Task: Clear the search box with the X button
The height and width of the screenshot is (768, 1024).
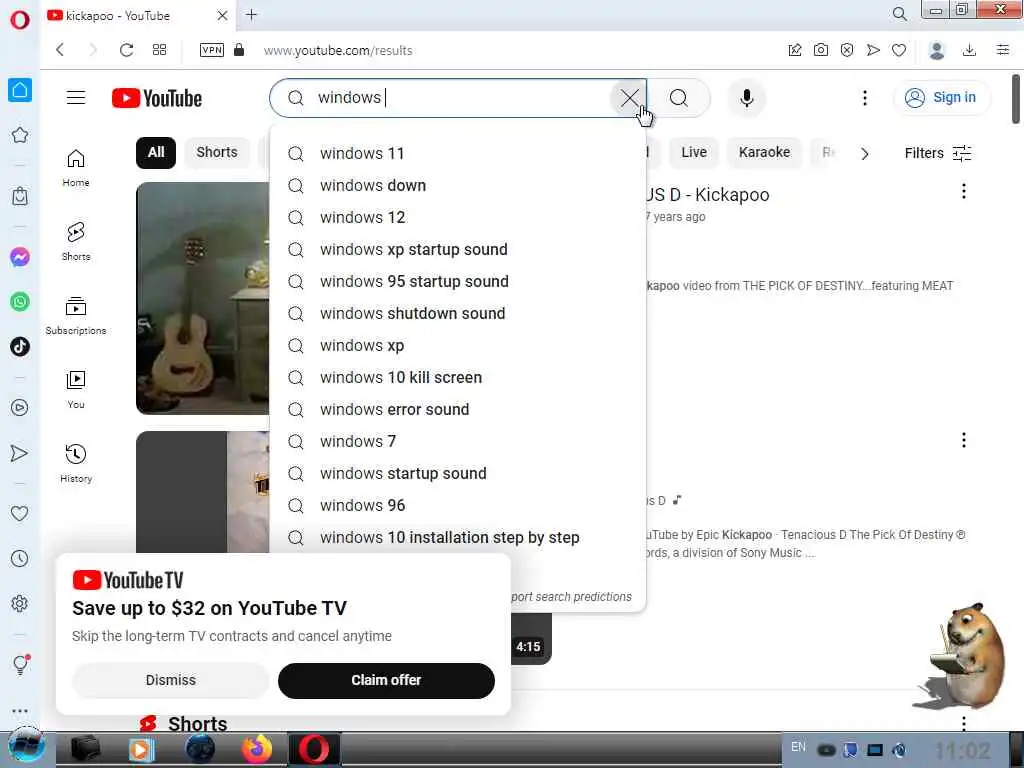Action: point(630,98)
